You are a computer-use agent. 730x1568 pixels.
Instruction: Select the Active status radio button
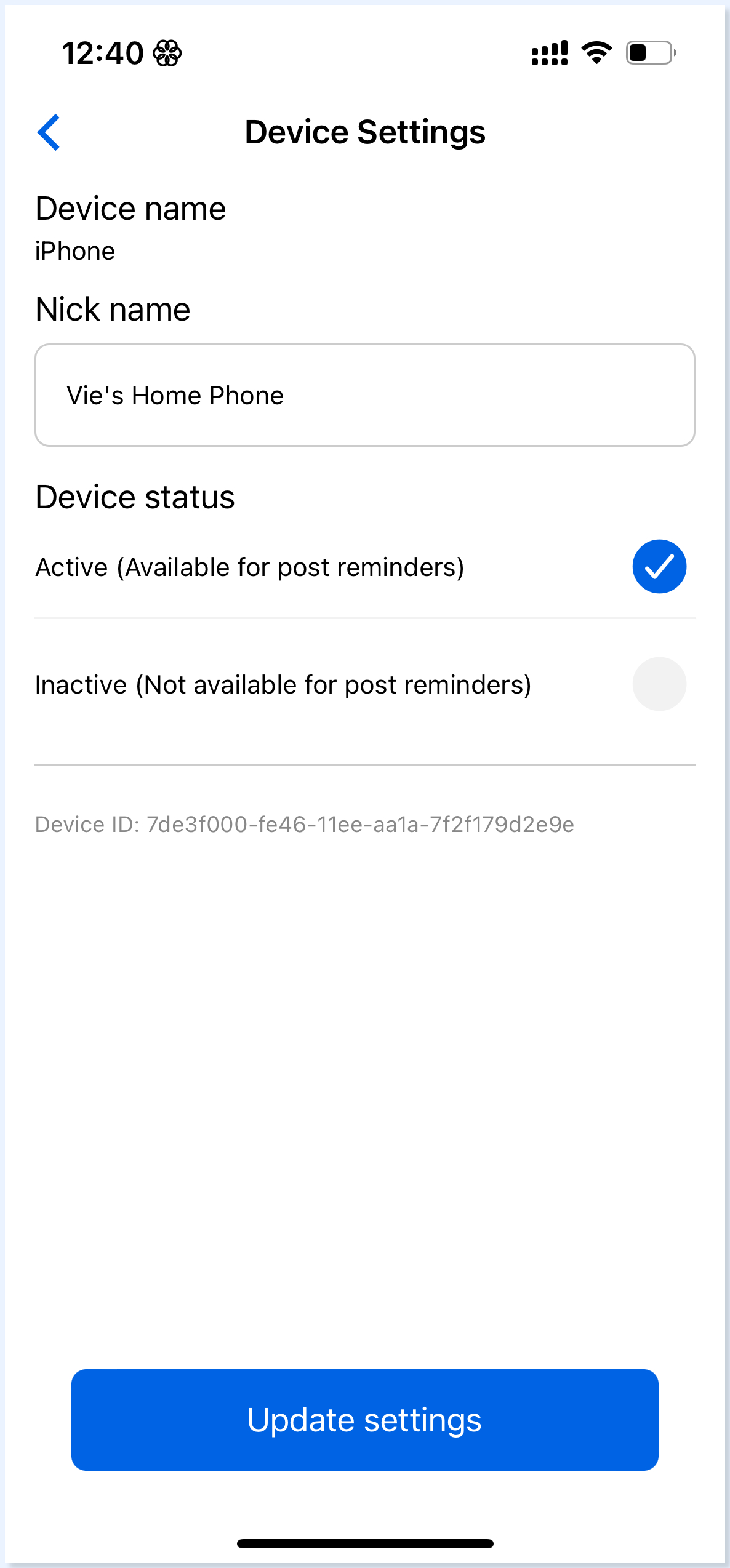point(659,567)
